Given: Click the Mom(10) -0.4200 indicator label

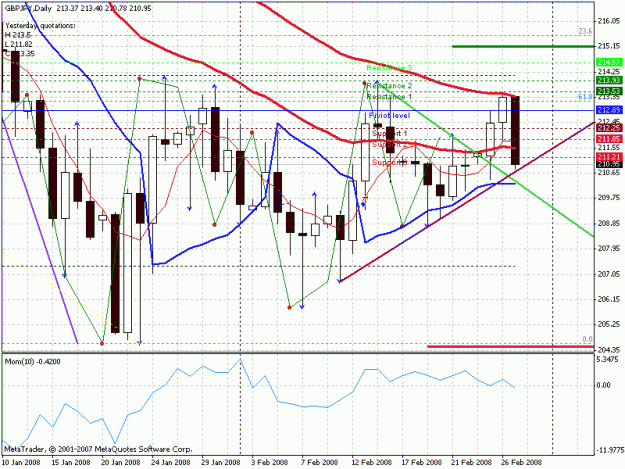Looking at the screenshot, I should [x=33, y=361].
